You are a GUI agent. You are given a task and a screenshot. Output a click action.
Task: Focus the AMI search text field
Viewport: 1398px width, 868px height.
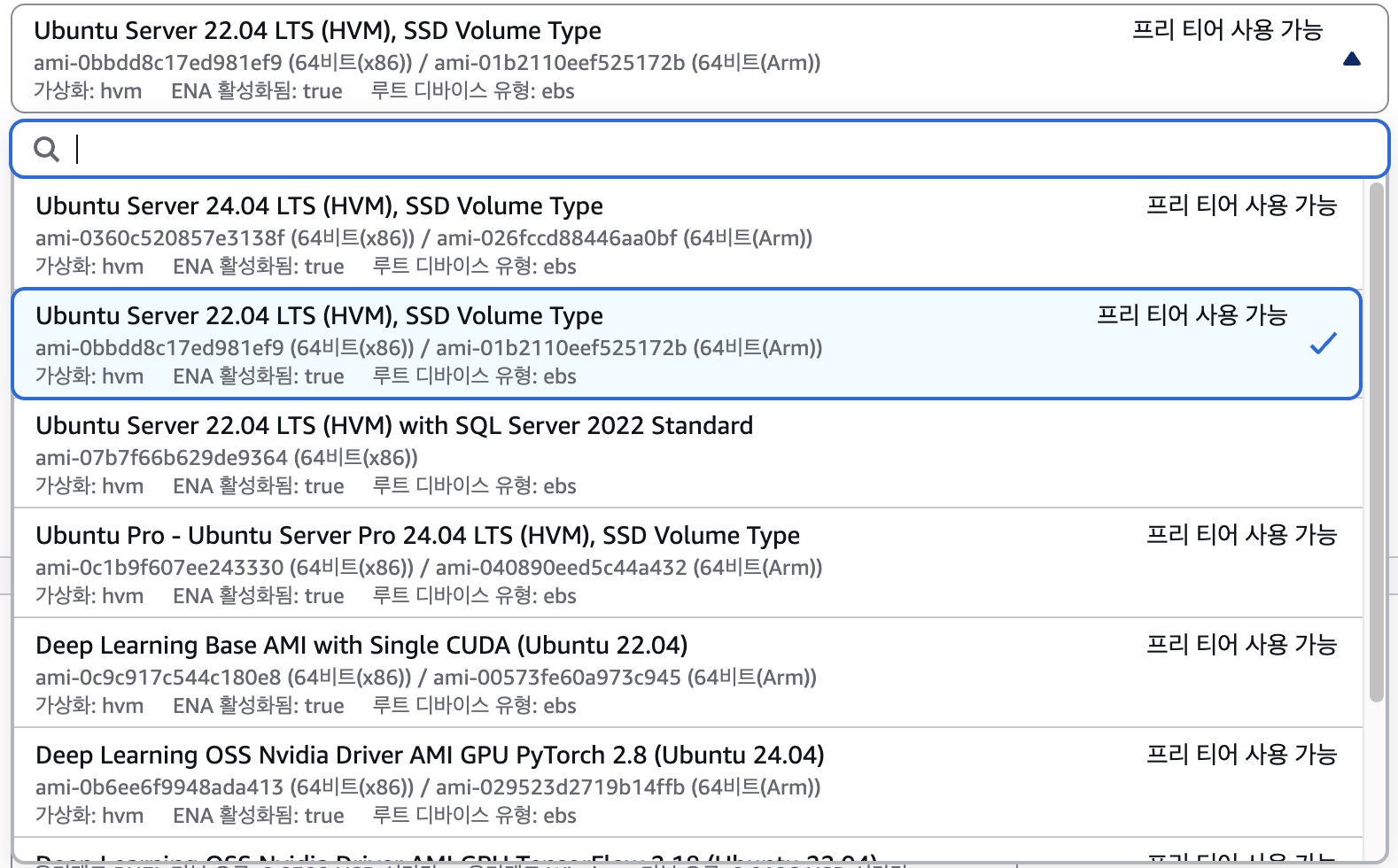coord(709,150)
